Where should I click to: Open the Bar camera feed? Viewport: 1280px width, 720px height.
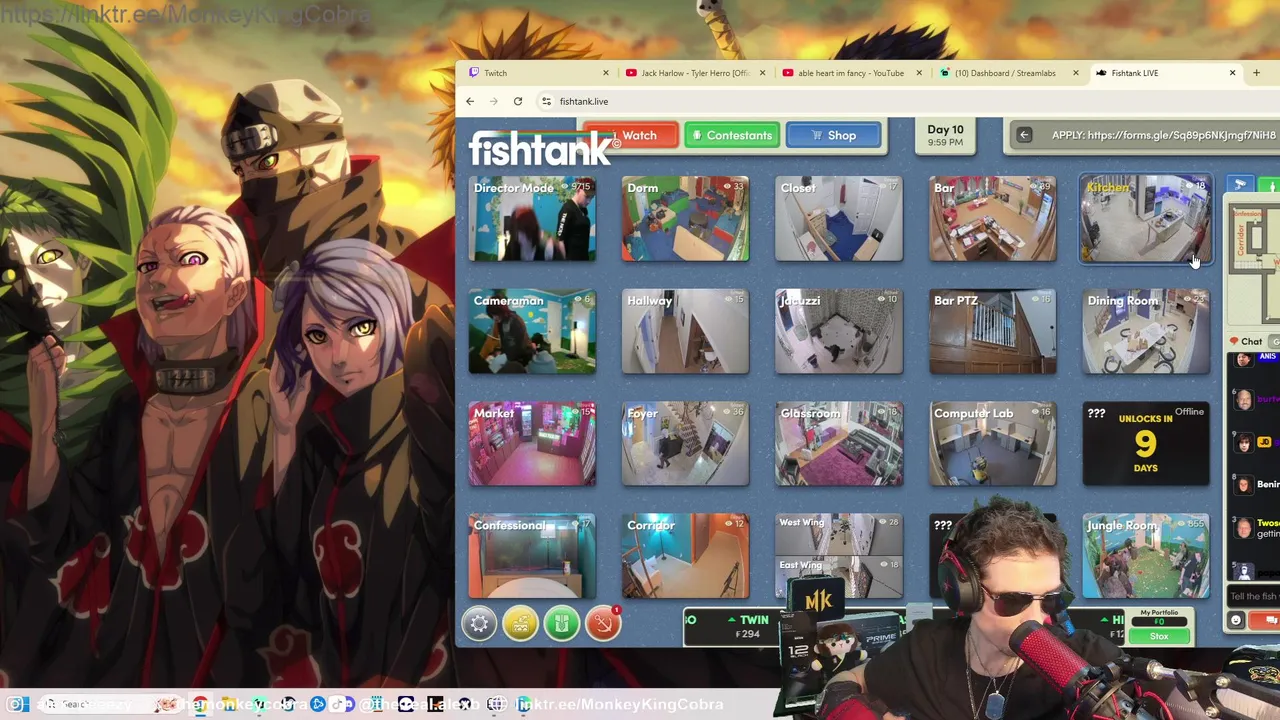[992, 219]
